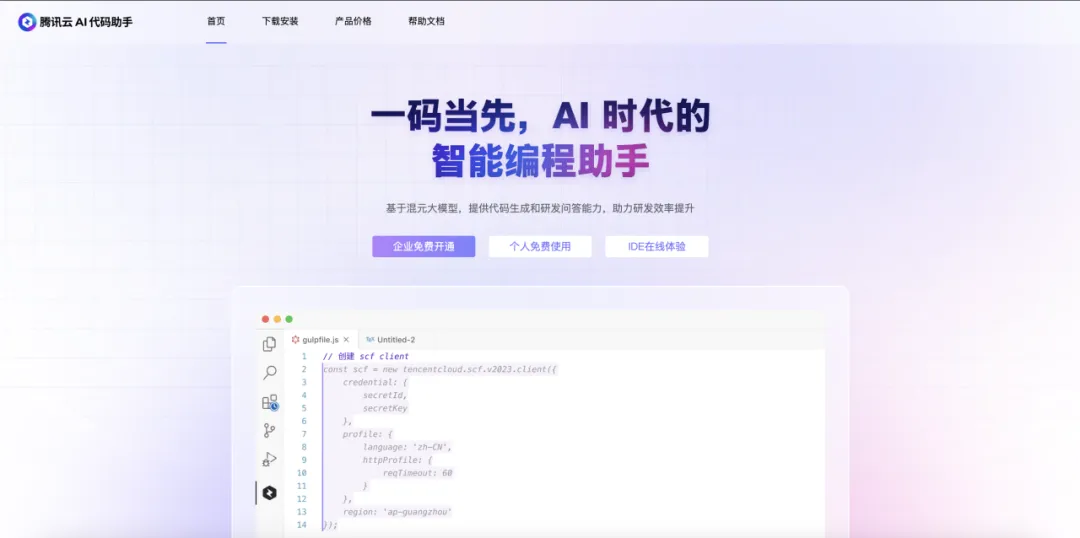
Task: Open the Run and Debug icon
Action: pyautogui.click(x=269, y=459)
